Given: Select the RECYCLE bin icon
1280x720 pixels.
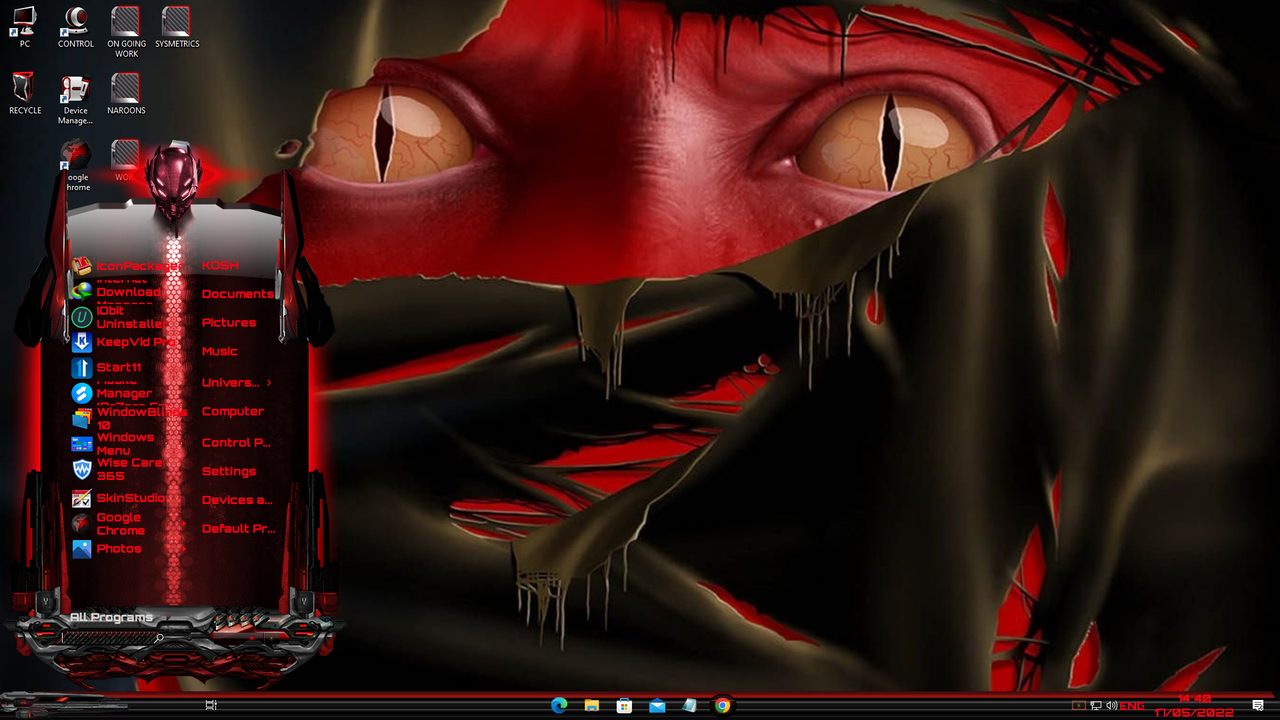Looking at the screenshot, I should [x=25, y=94].
